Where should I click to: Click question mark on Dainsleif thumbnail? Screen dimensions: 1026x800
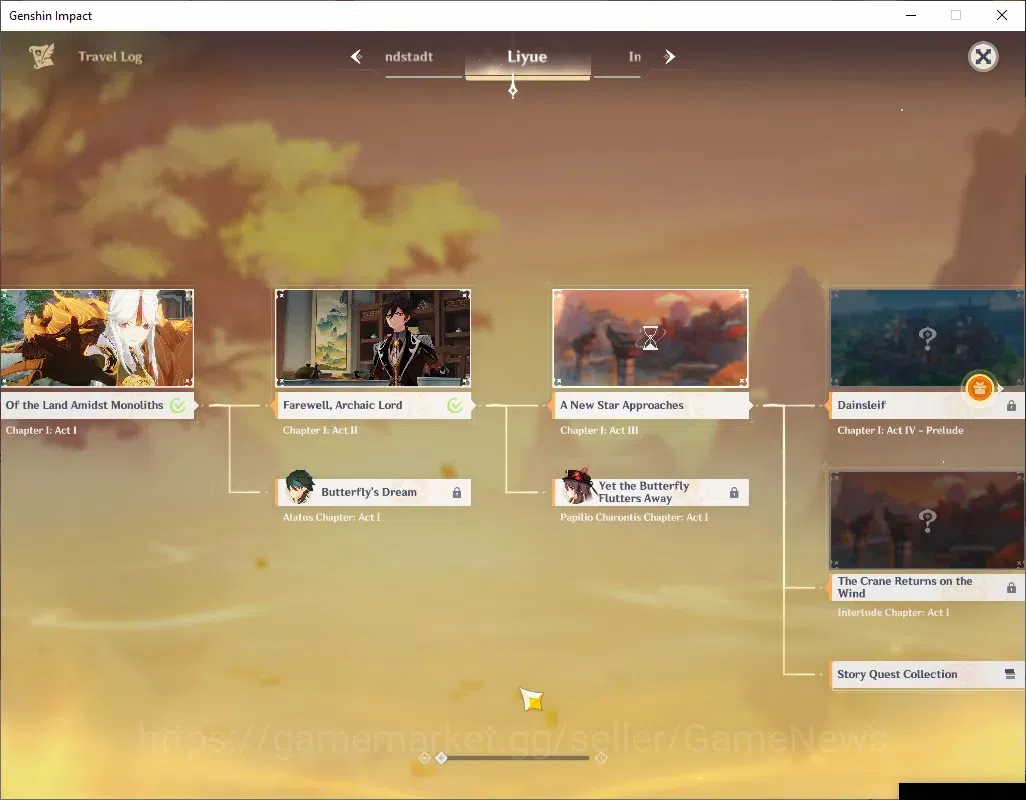pos(927,338)
